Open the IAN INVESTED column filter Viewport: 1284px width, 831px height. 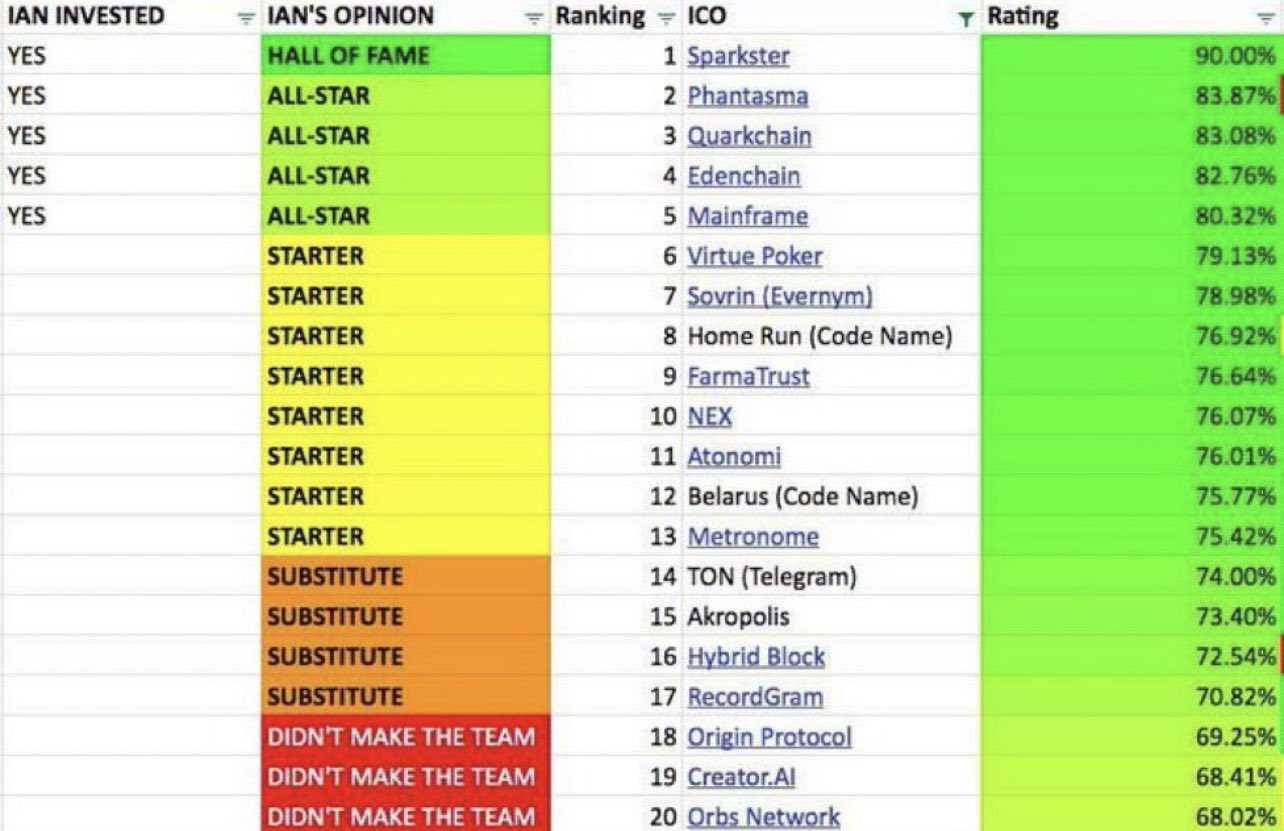click(246, 17)
